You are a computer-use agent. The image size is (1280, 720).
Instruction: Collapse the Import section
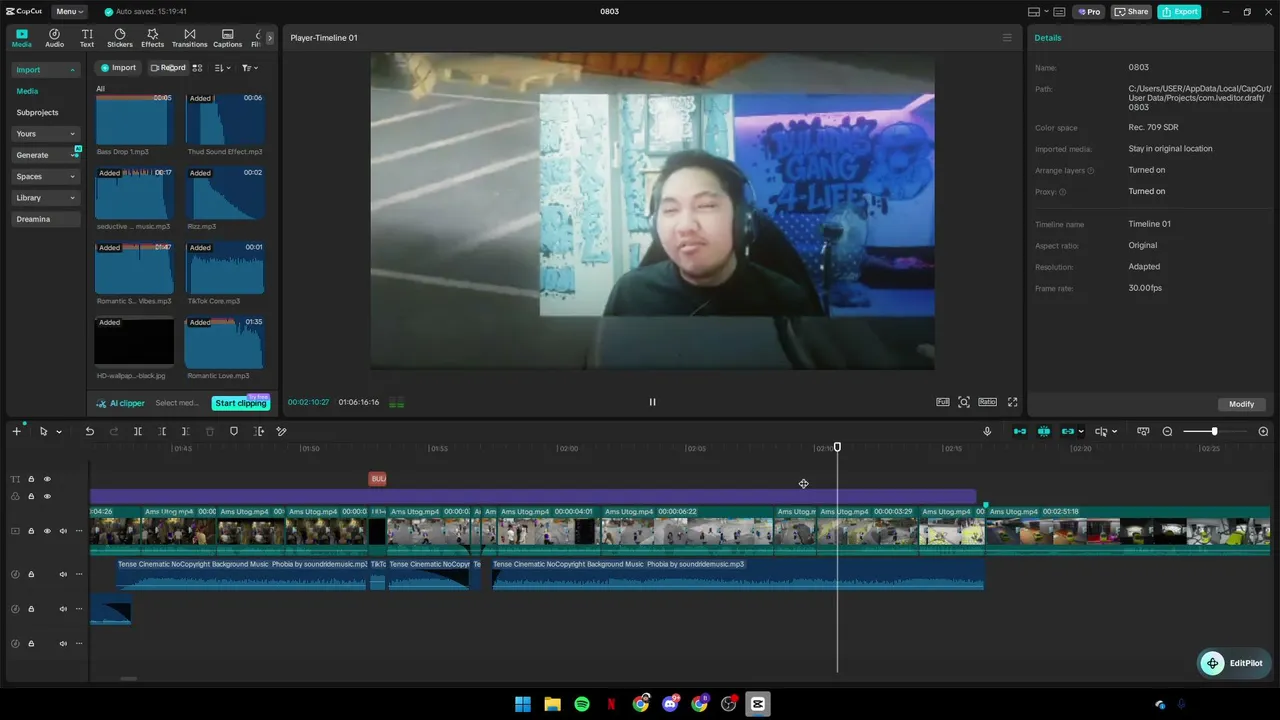coord(45,70)
